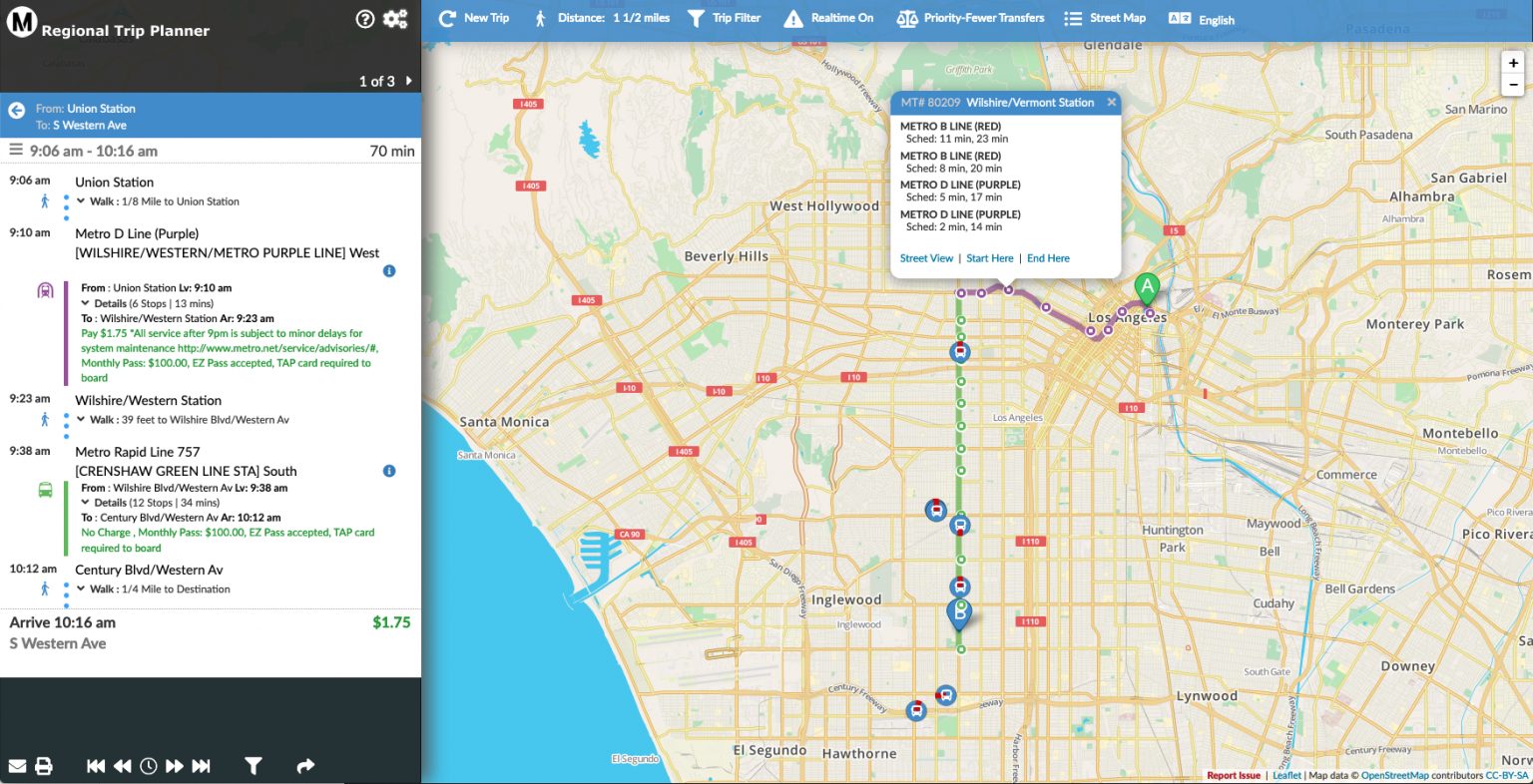Click the email itinerary envelope icon
The width and height of the screenshot is (1533, 784).
(20, 766)
